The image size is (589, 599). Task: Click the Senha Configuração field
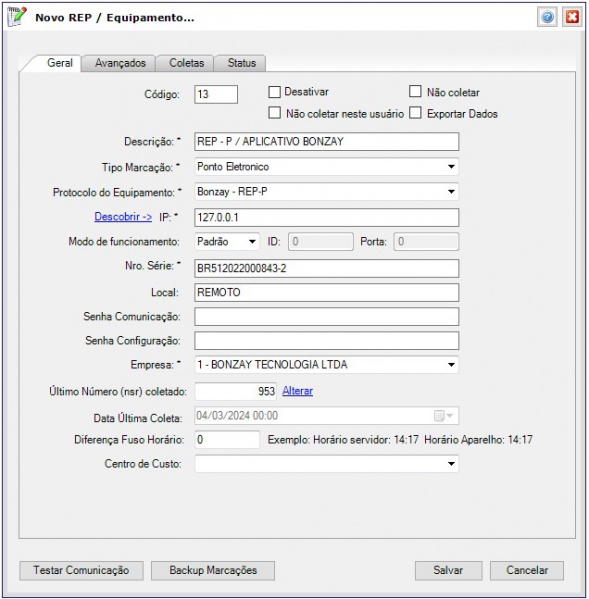pyautogui.click(x=327, y=341)
